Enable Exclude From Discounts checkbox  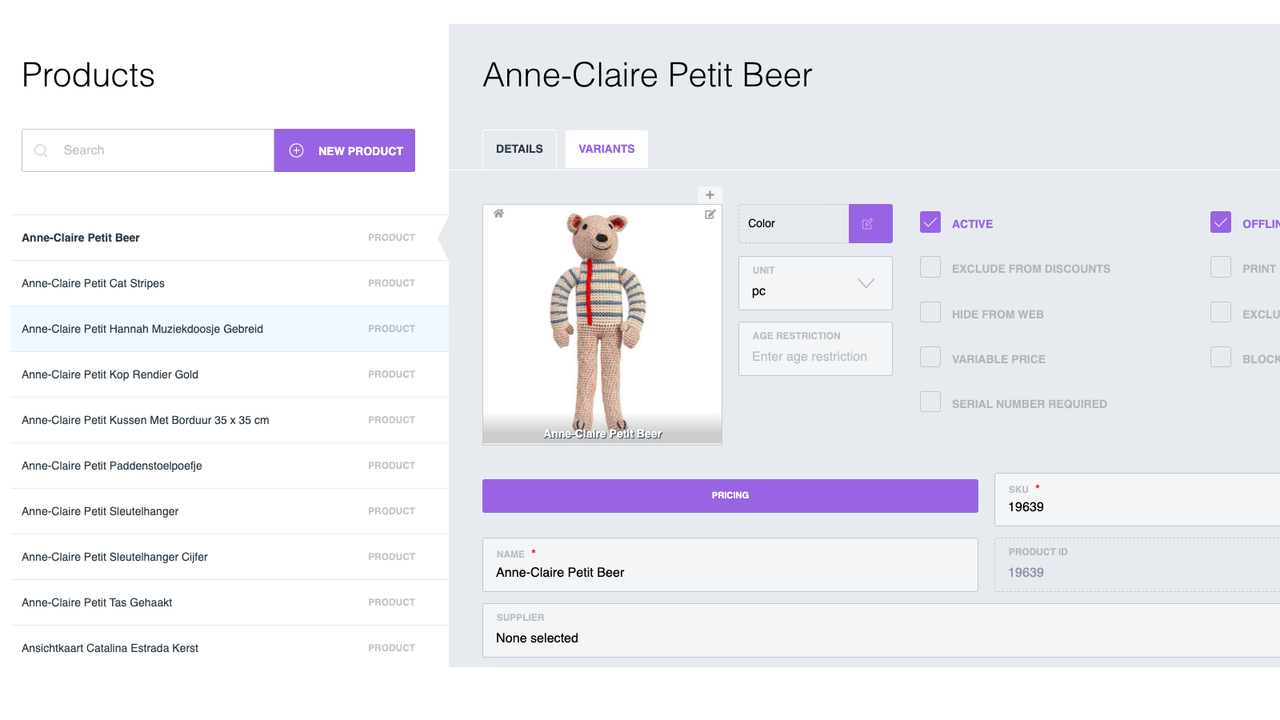pyautogui.click(x=930, y=267)
